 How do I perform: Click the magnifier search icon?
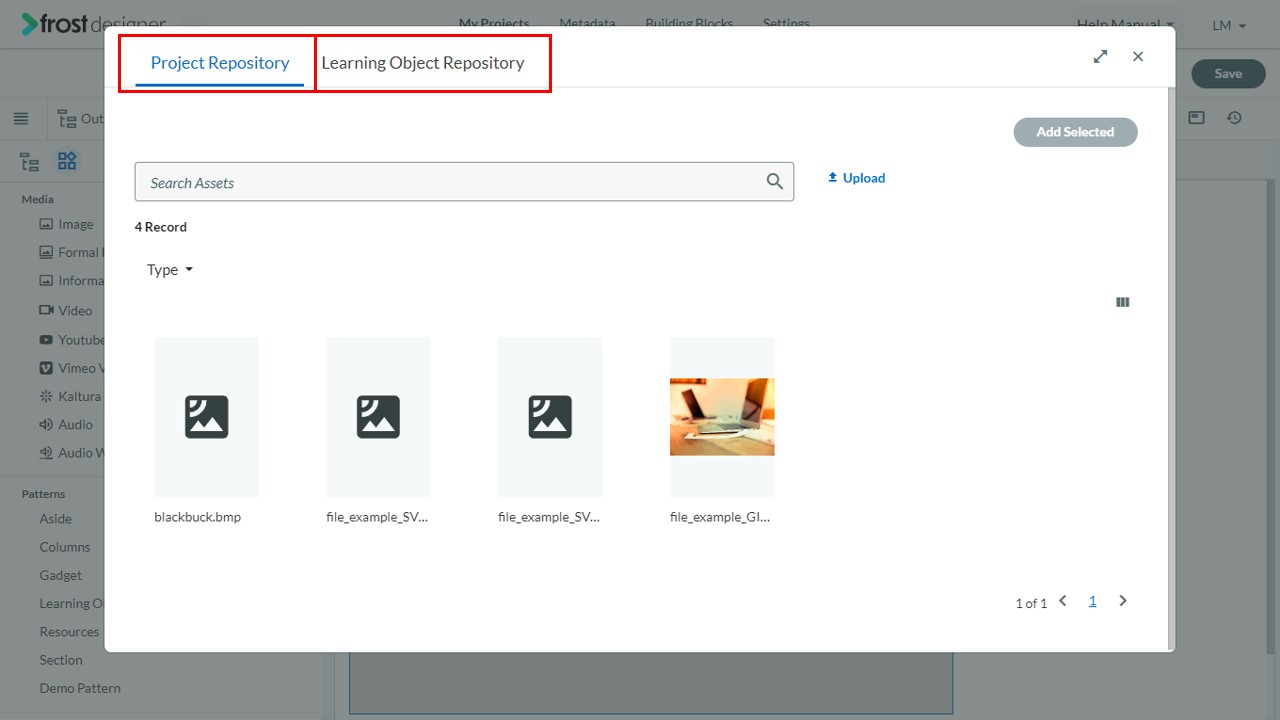point(774,182)
